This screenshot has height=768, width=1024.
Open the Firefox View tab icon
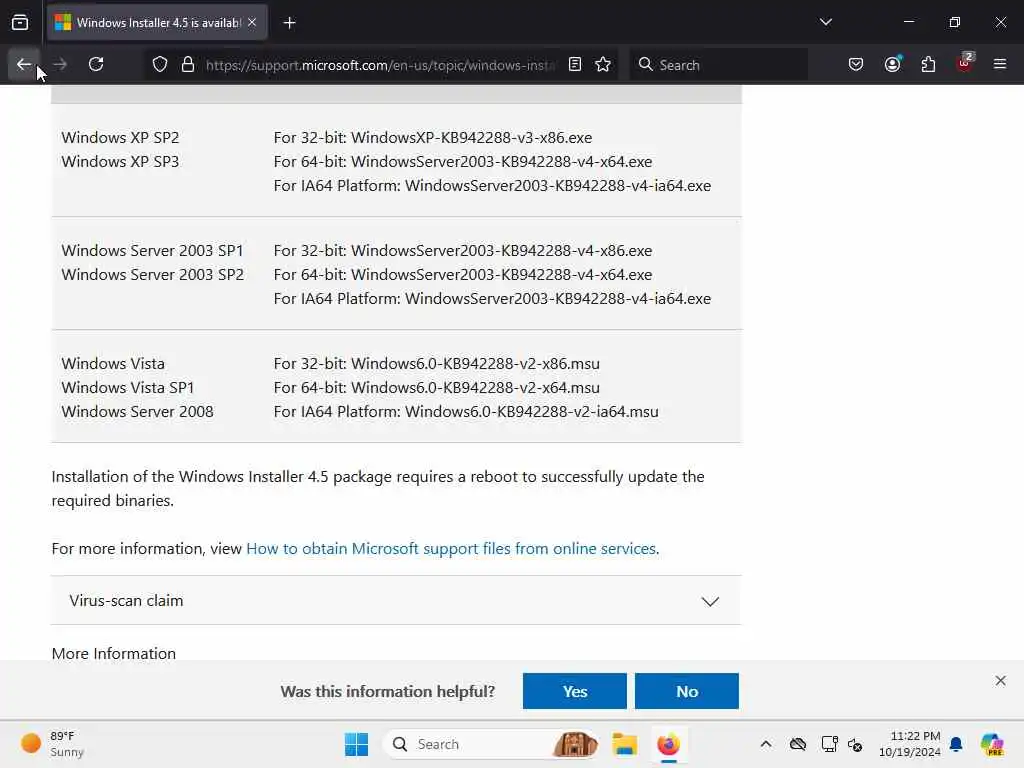20,22
